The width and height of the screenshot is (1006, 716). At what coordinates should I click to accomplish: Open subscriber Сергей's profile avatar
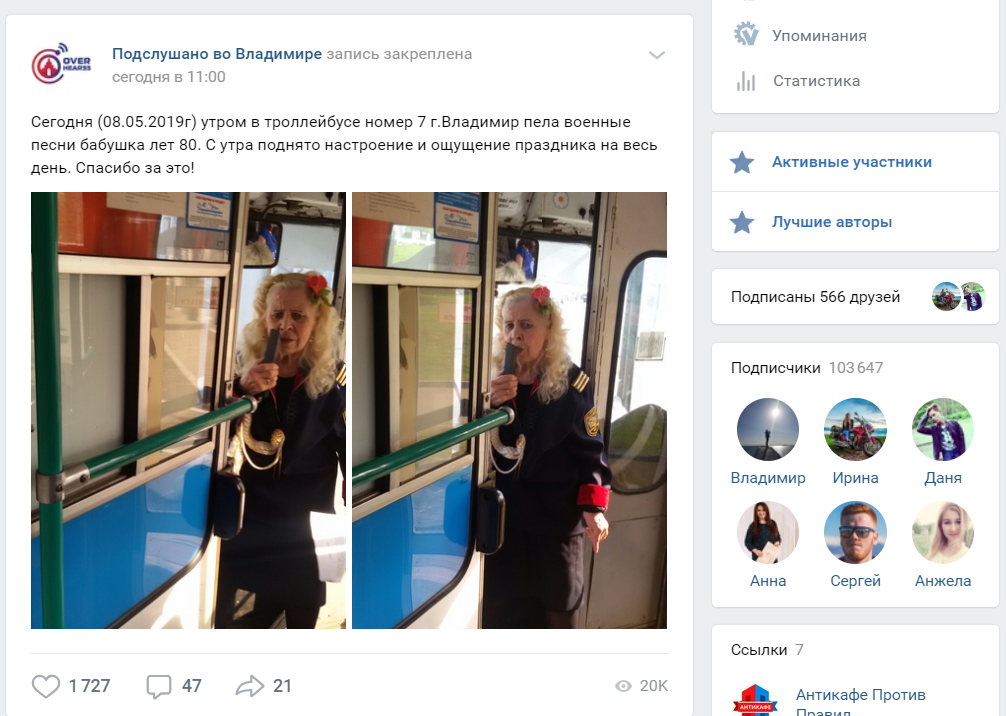click(855, 533)
